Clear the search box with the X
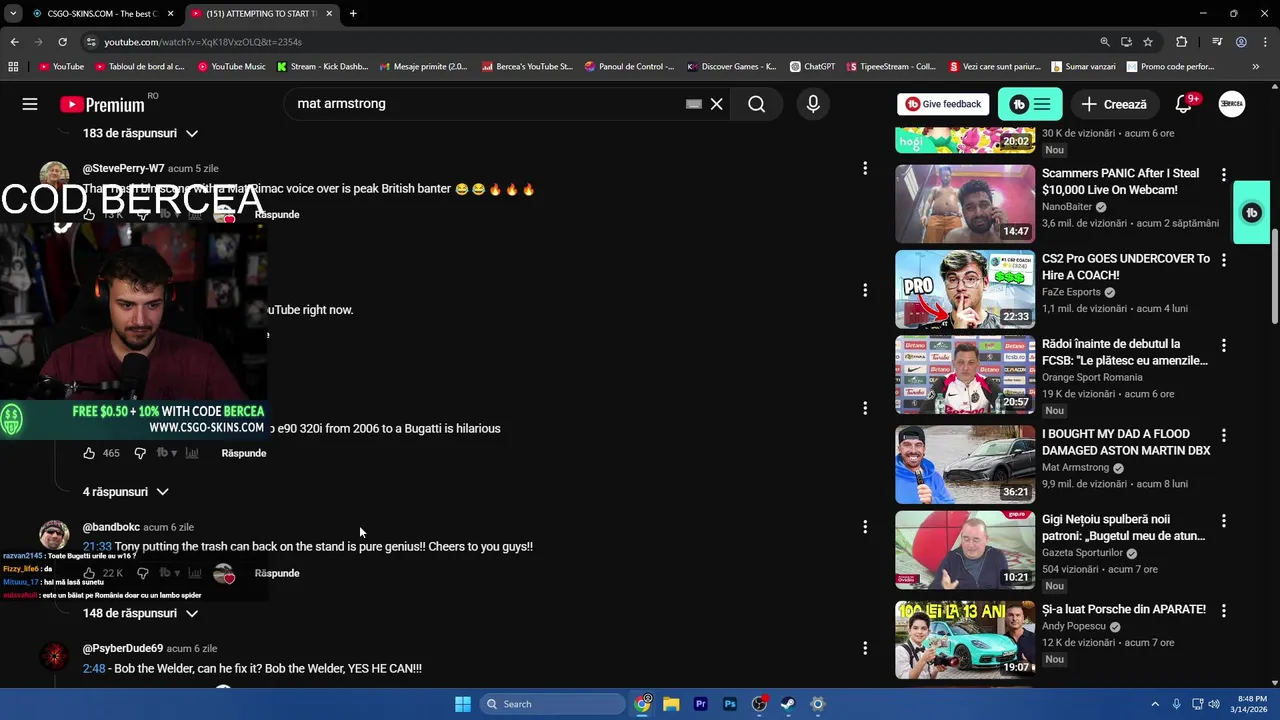1280x720 pixels. click(x=717, y=104)
